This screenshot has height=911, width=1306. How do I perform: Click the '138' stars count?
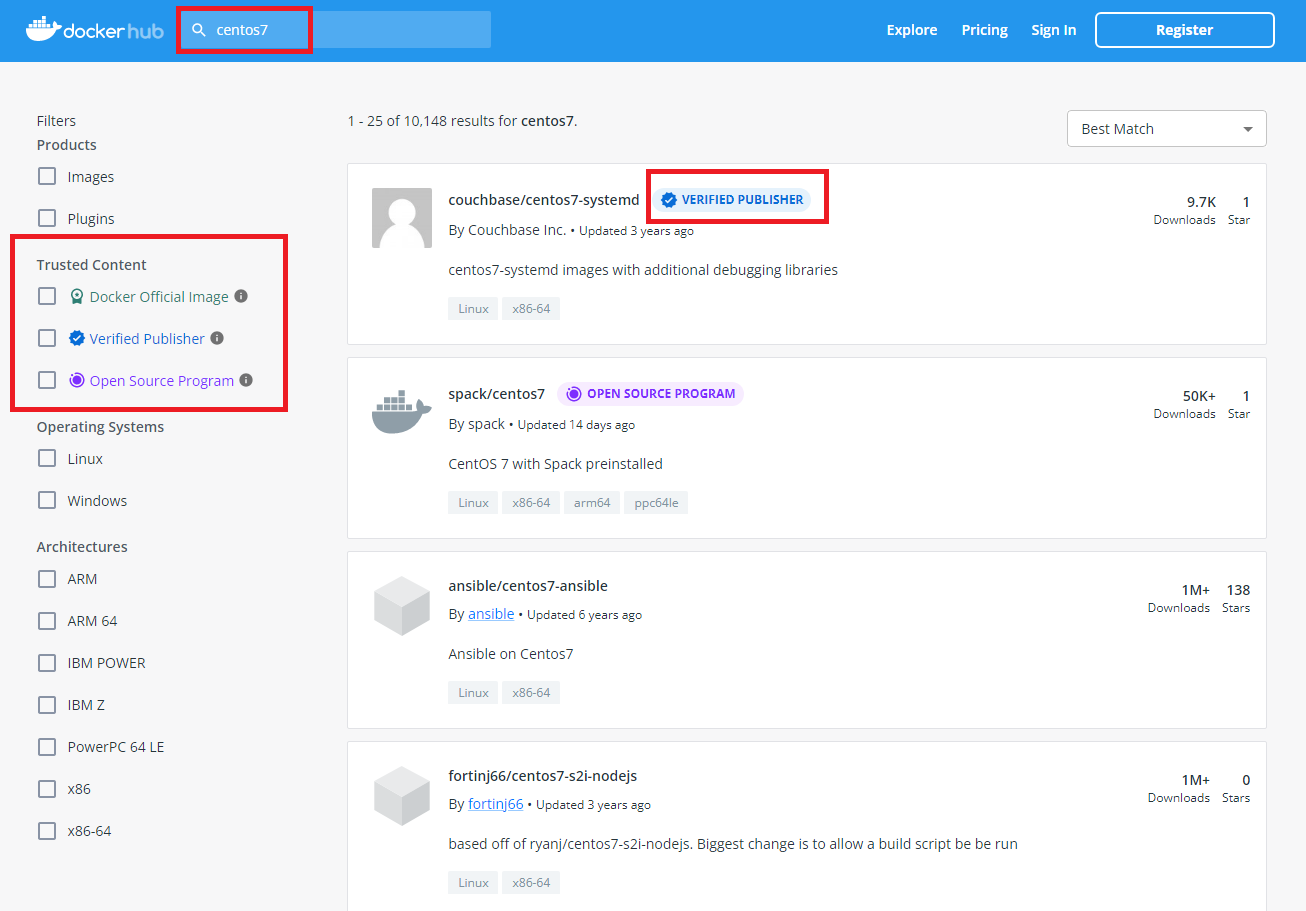click(1238, 590)
